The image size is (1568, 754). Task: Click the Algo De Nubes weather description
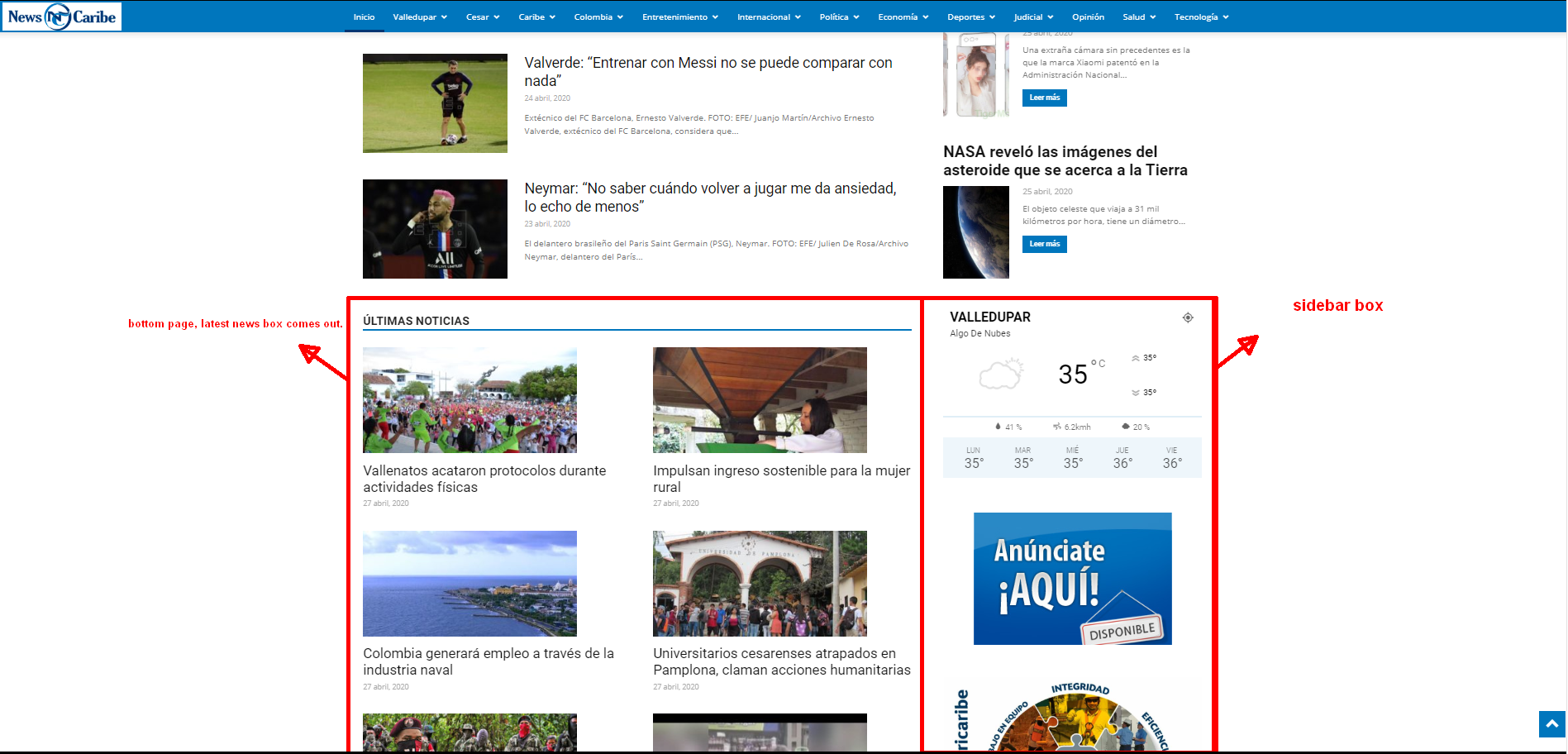(x=980, y=333)
